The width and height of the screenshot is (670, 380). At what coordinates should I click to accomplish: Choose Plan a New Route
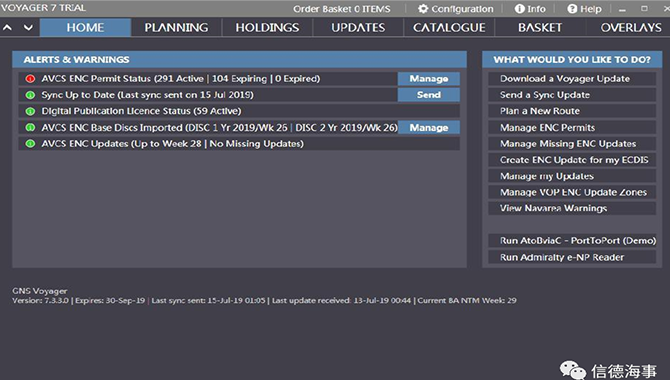(x=572, y=111)
